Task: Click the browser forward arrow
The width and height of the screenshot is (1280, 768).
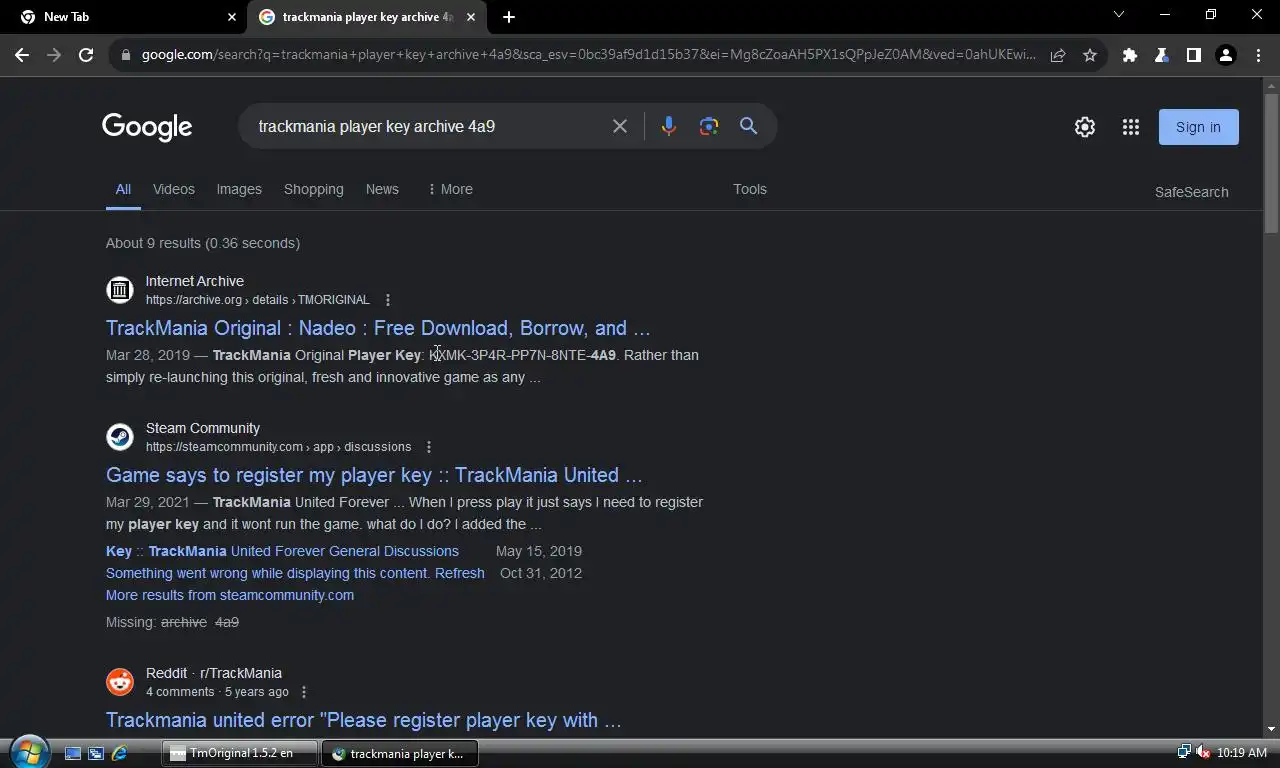Action: 54,55
